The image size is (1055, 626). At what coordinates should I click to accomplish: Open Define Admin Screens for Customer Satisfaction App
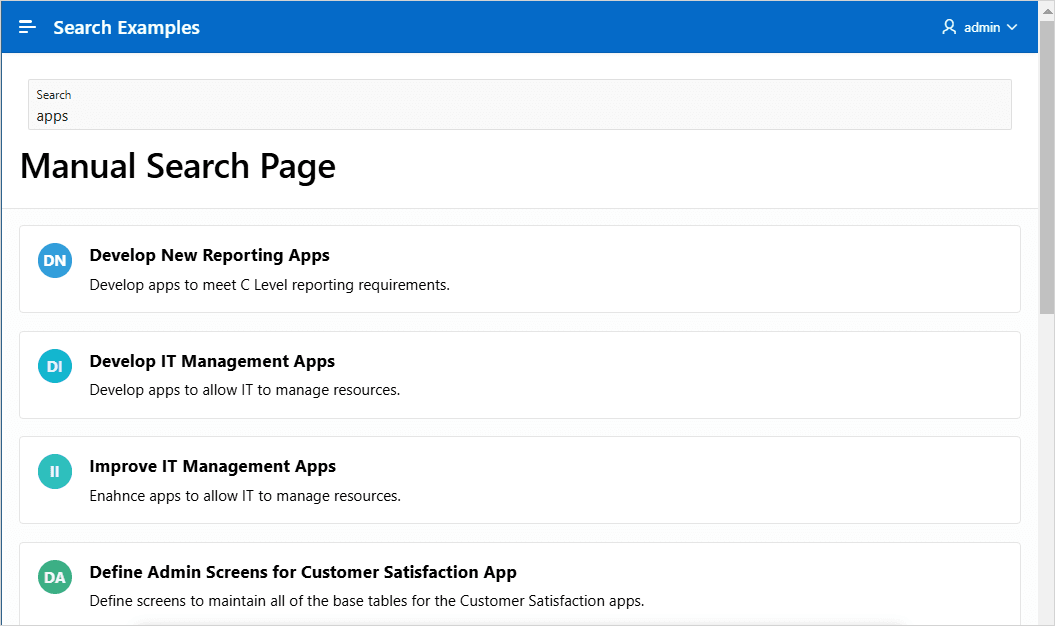(x=303, y=572)
